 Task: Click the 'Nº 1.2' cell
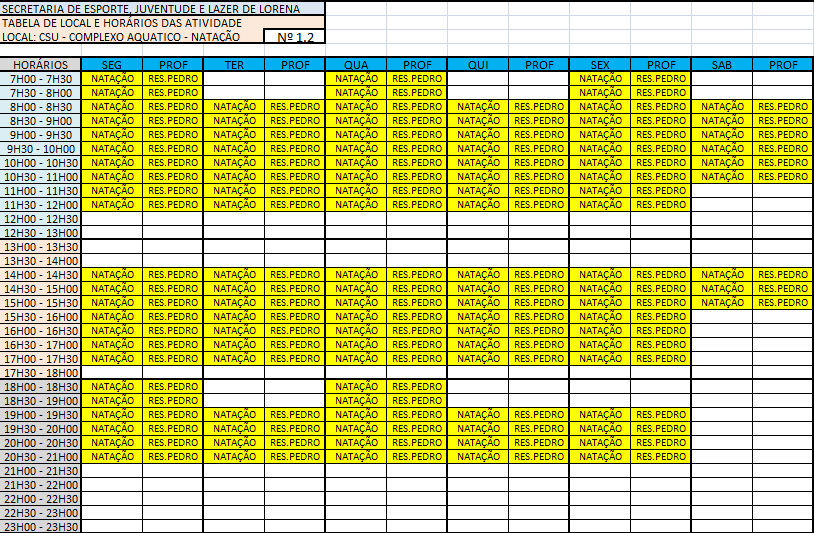(x=295, y=36)
